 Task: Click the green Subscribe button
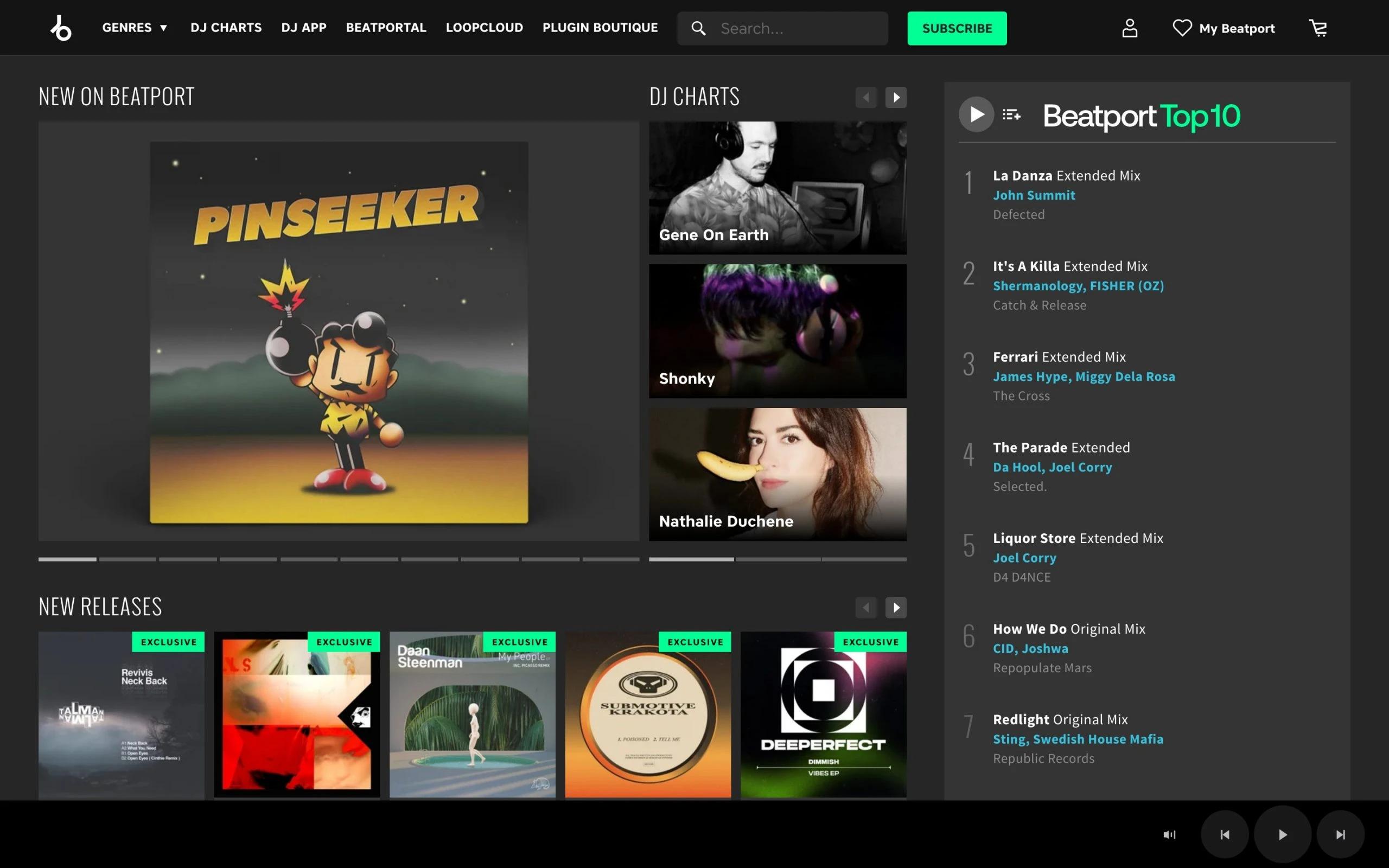[956, 28]
